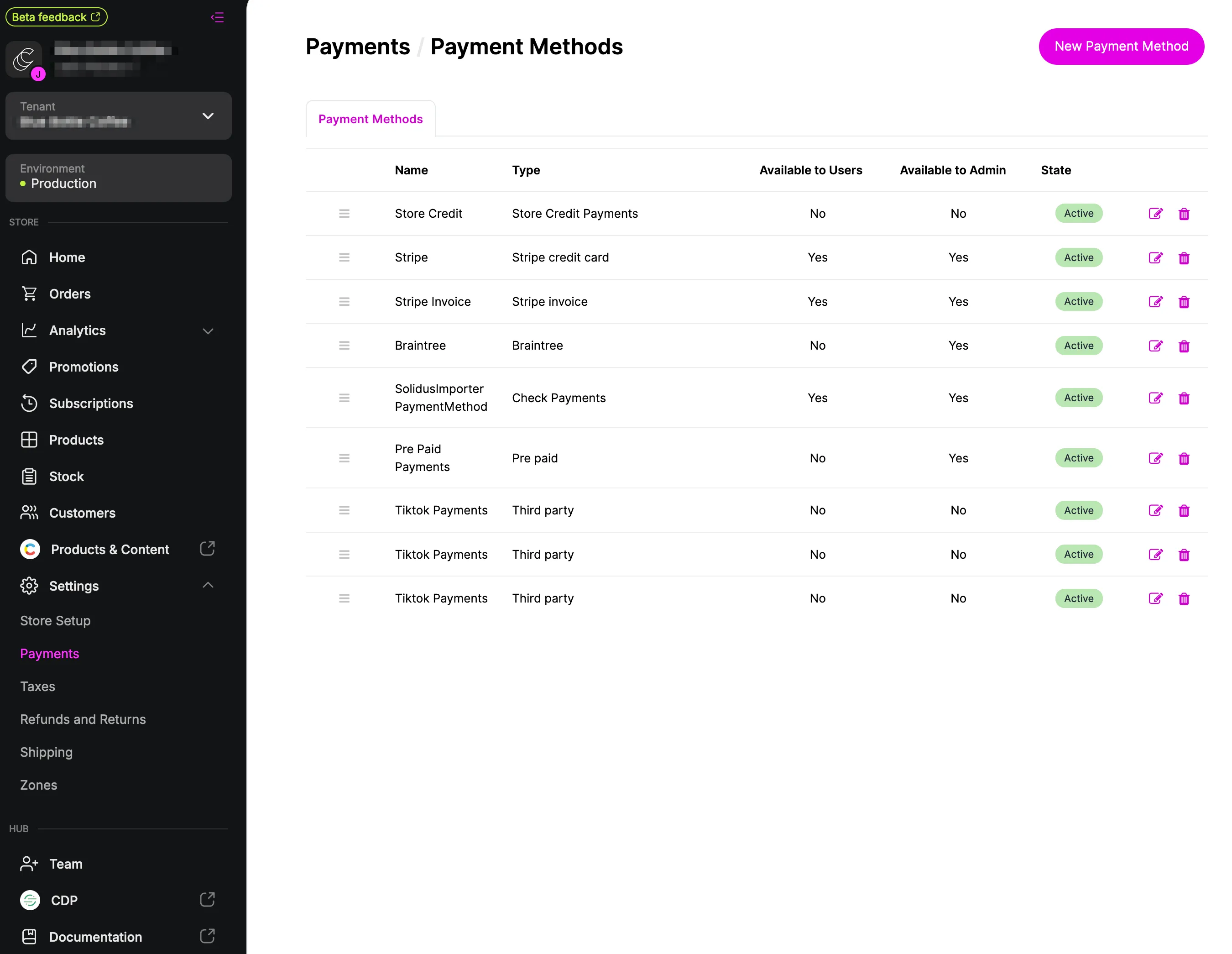Expand the Analytics menu chevron
The height and width of the screenshot is (954, 1232).
click(208, 331)
